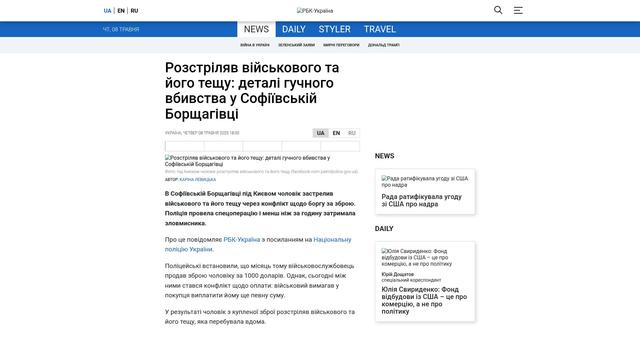The image size is (640, 360).
Task: Open the Юлія Свириденко card thumbnail image
Action: (x=417, y=258)
